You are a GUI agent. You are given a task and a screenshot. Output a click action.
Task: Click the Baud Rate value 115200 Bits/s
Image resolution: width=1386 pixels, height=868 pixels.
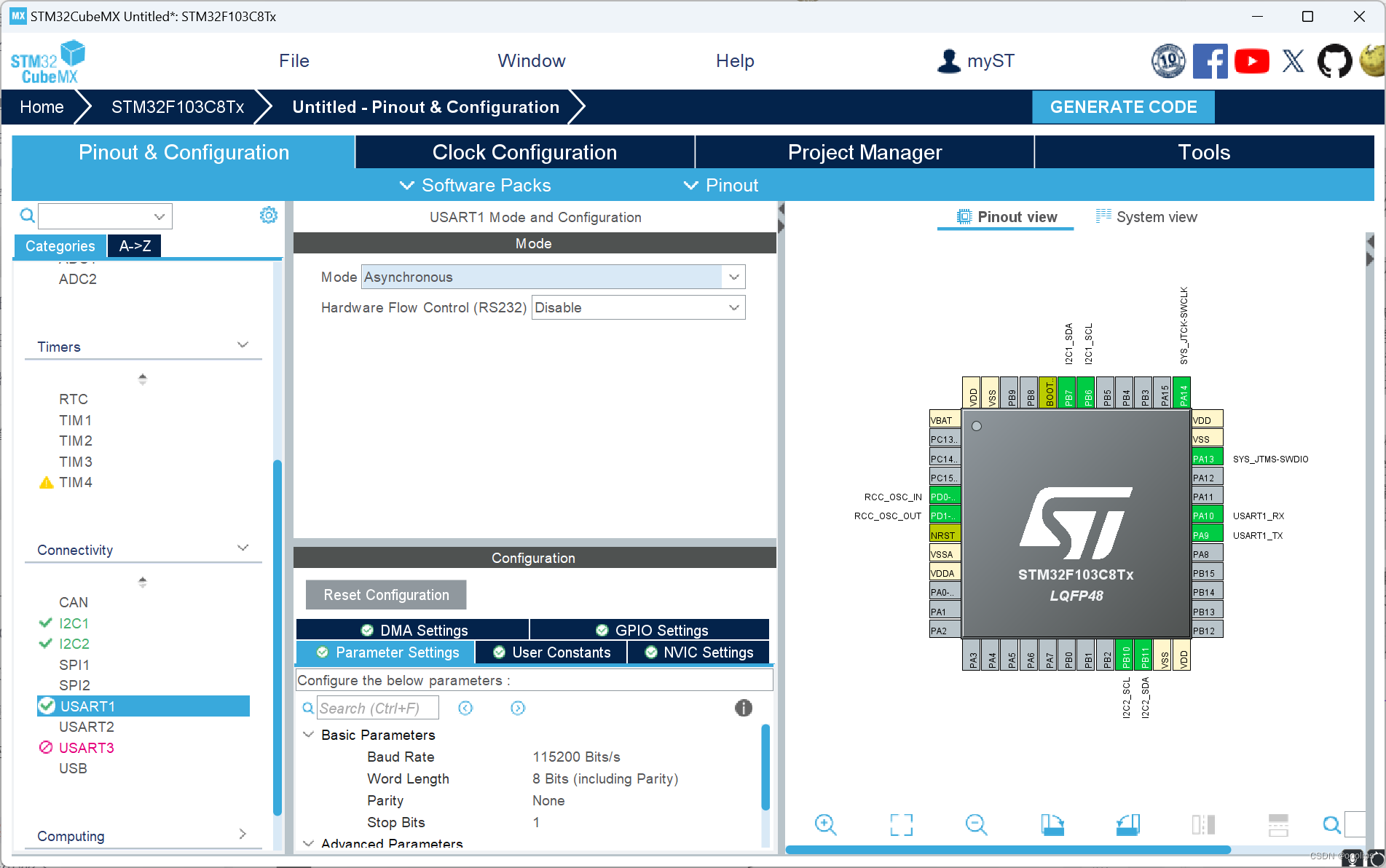click(x=576, y=757)
